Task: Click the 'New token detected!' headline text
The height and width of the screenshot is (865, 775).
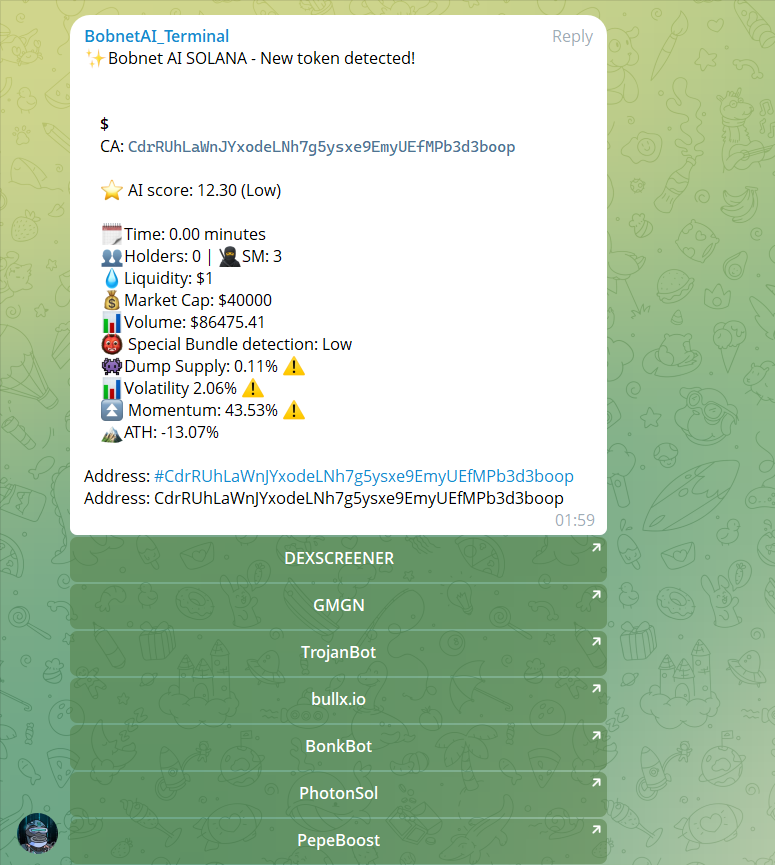Action: click(x=338, y=58)
